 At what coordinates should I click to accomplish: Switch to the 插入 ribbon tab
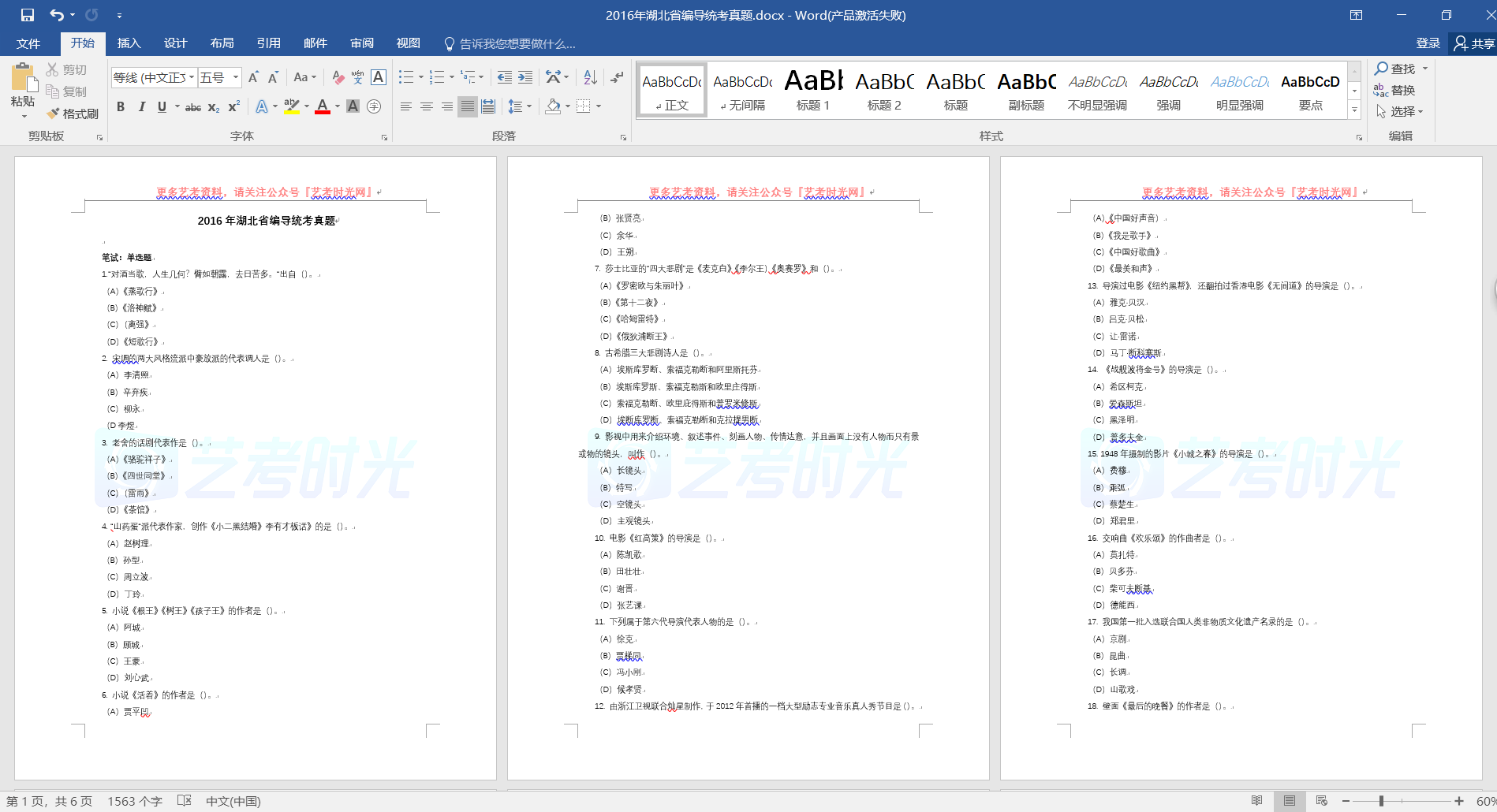129,43
